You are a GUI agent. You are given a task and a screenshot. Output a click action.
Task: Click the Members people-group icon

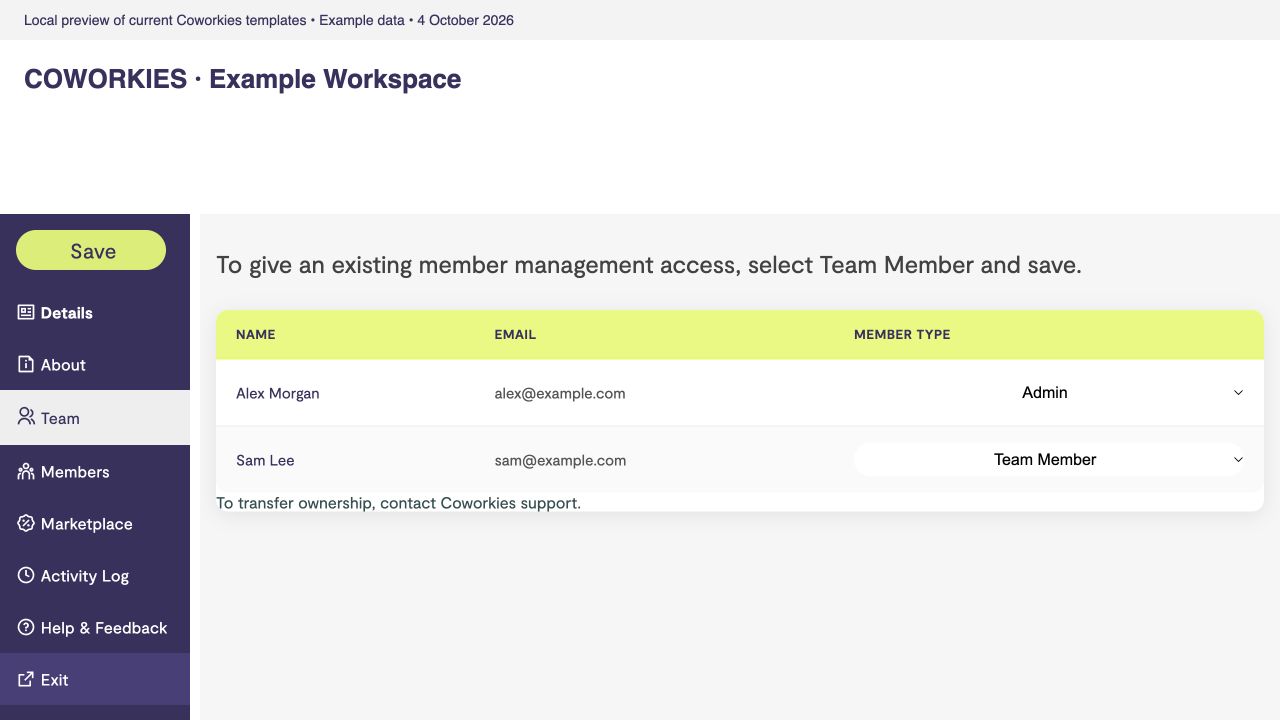(26, 471)
